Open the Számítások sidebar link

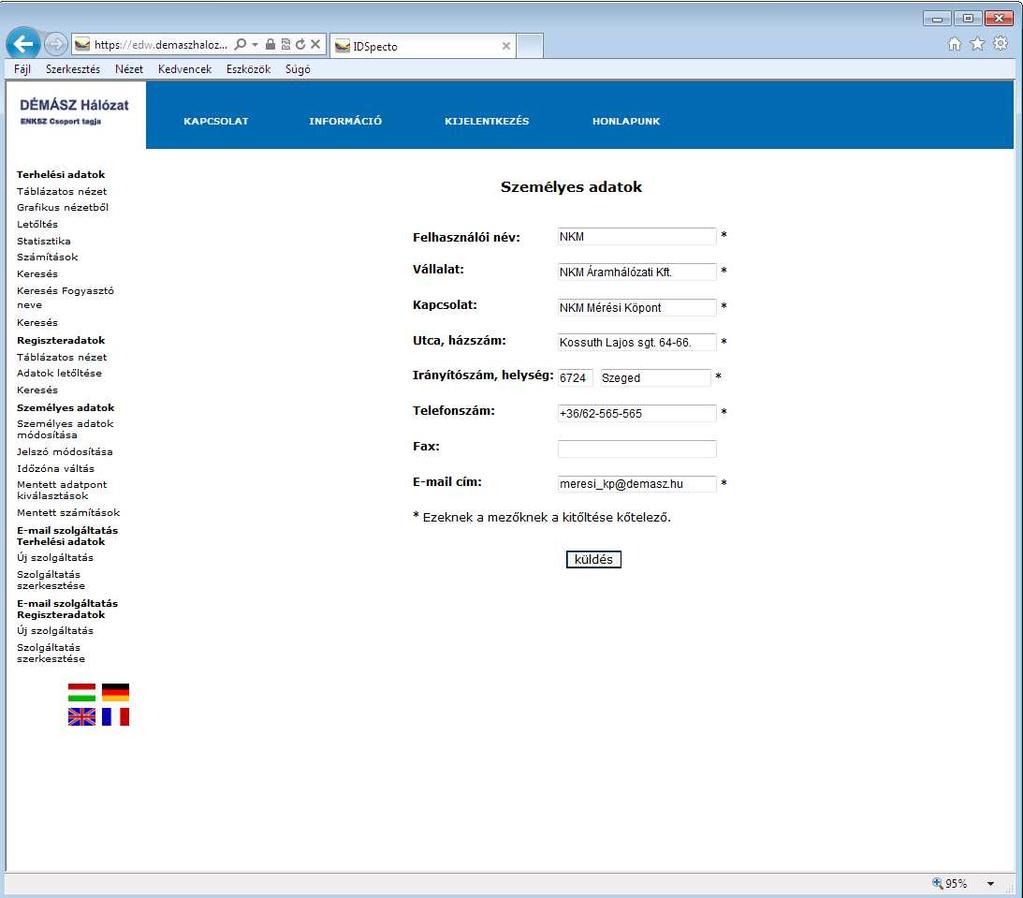point(48,257)
